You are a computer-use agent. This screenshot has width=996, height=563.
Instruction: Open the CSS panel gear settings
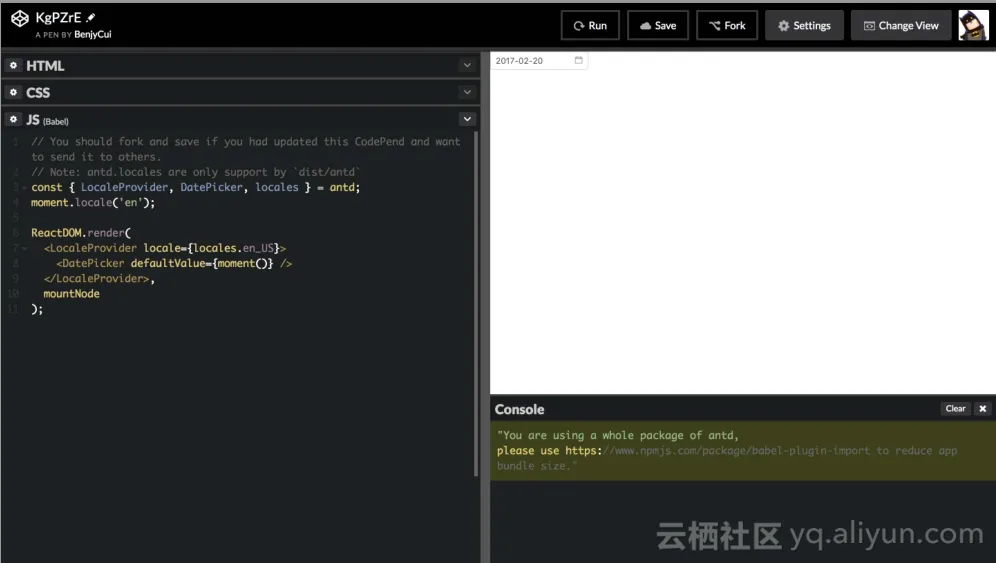13,92
